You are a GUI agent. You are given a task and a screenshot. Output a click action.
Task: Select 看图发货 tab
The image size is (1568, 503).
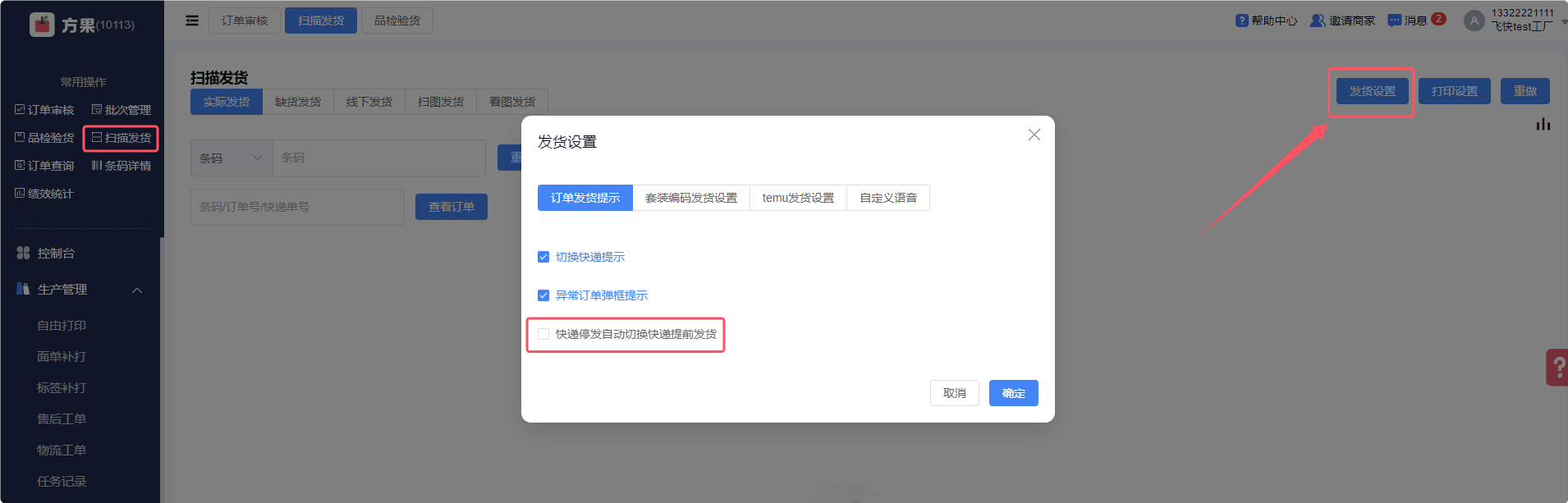point(512,102)
